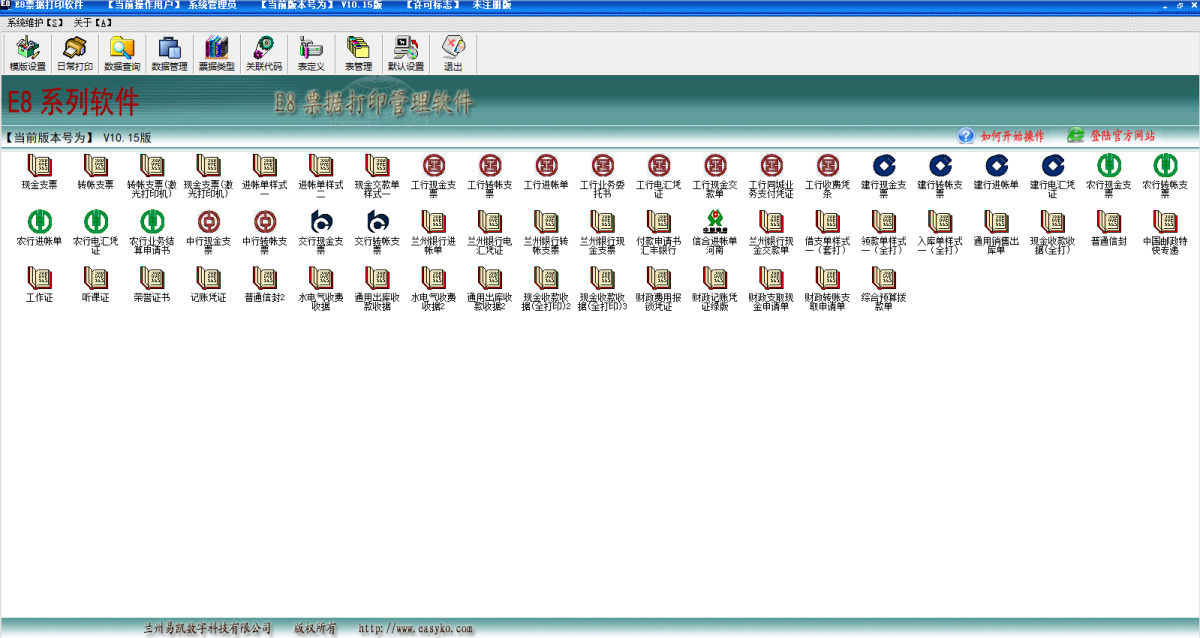
Task: Open 数据查询 from the toolbar
Action: coord(122,53)
